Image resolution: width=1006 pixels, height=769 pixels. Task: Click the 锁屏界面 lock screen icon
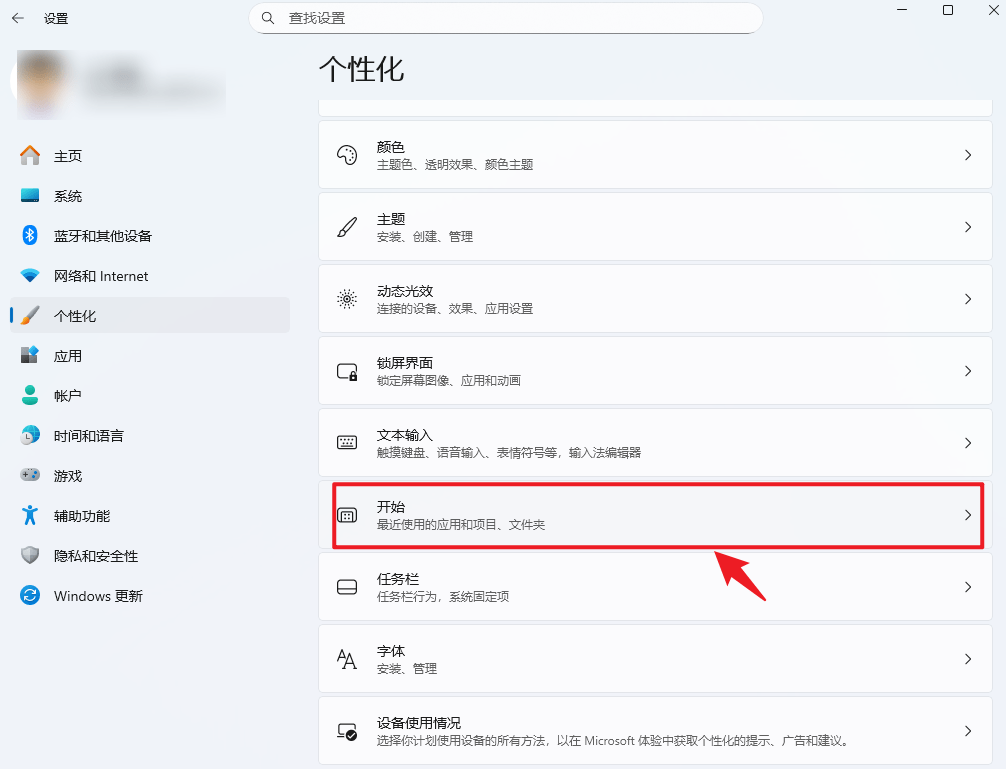pos(347,371)
